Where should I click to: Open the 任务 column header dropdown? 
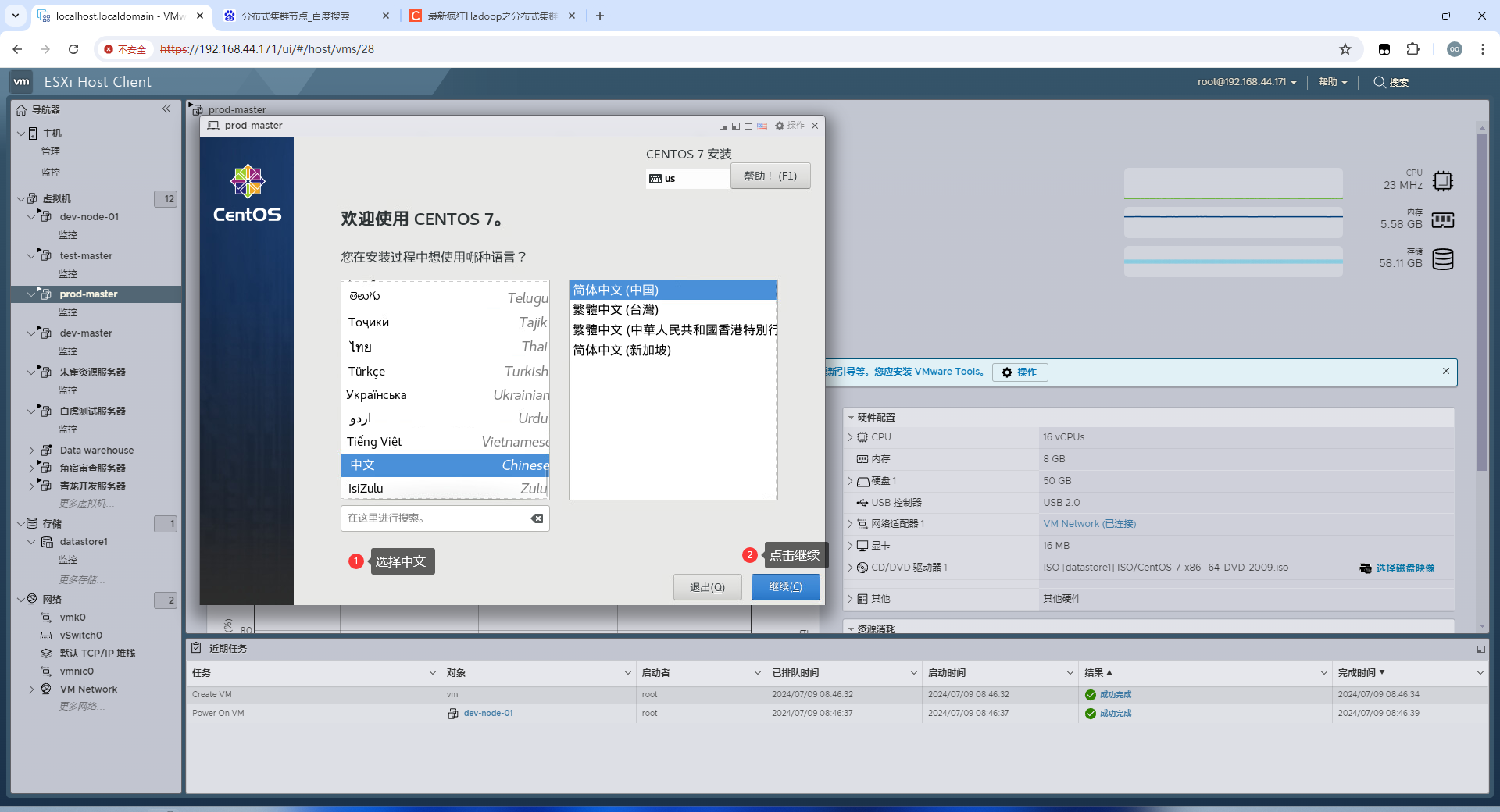[x=432, y=673]
